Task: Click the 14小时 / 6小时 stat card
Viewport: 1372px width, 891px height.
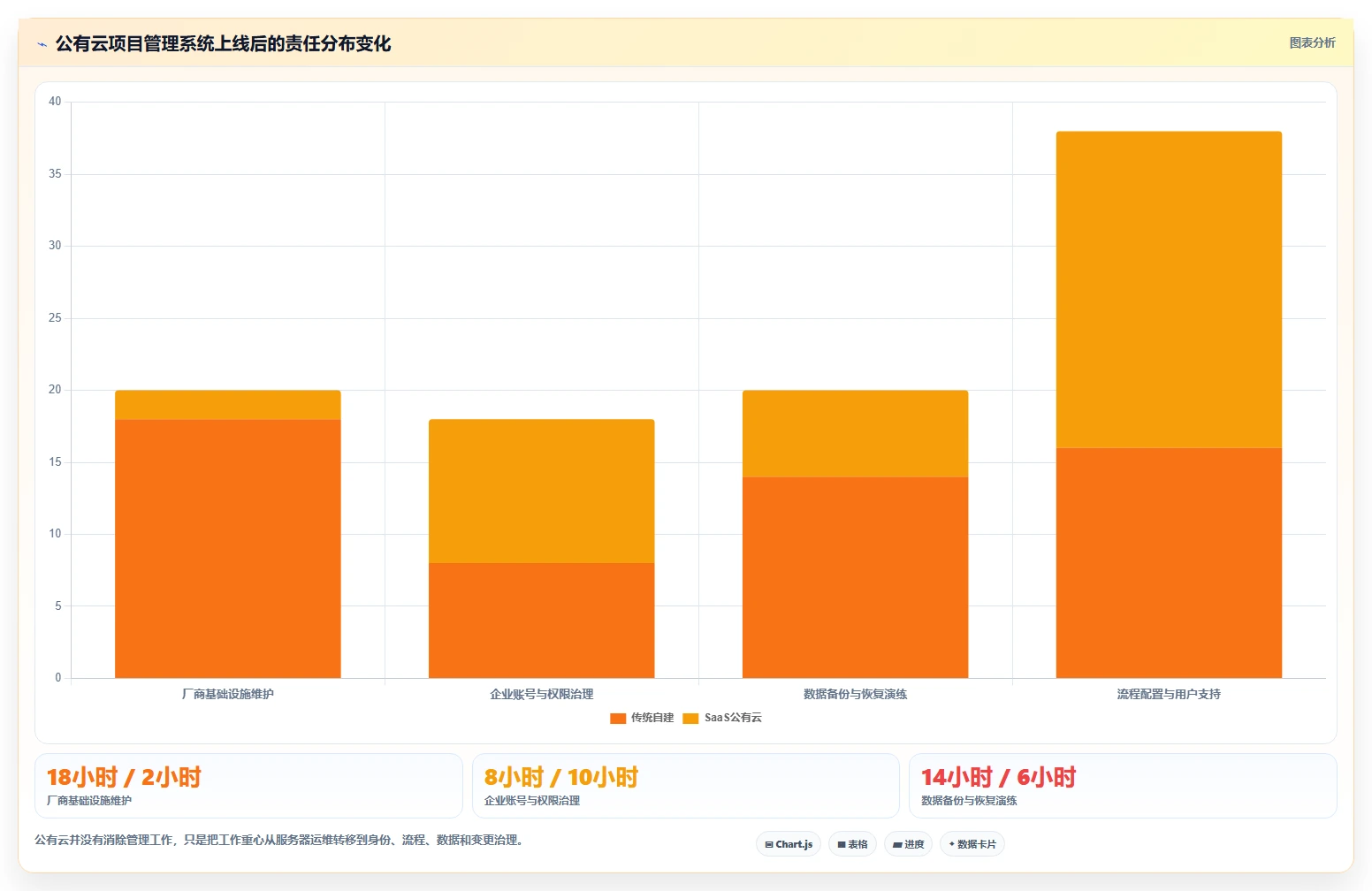Action: pyautogui.click(x=1123, y=786)
